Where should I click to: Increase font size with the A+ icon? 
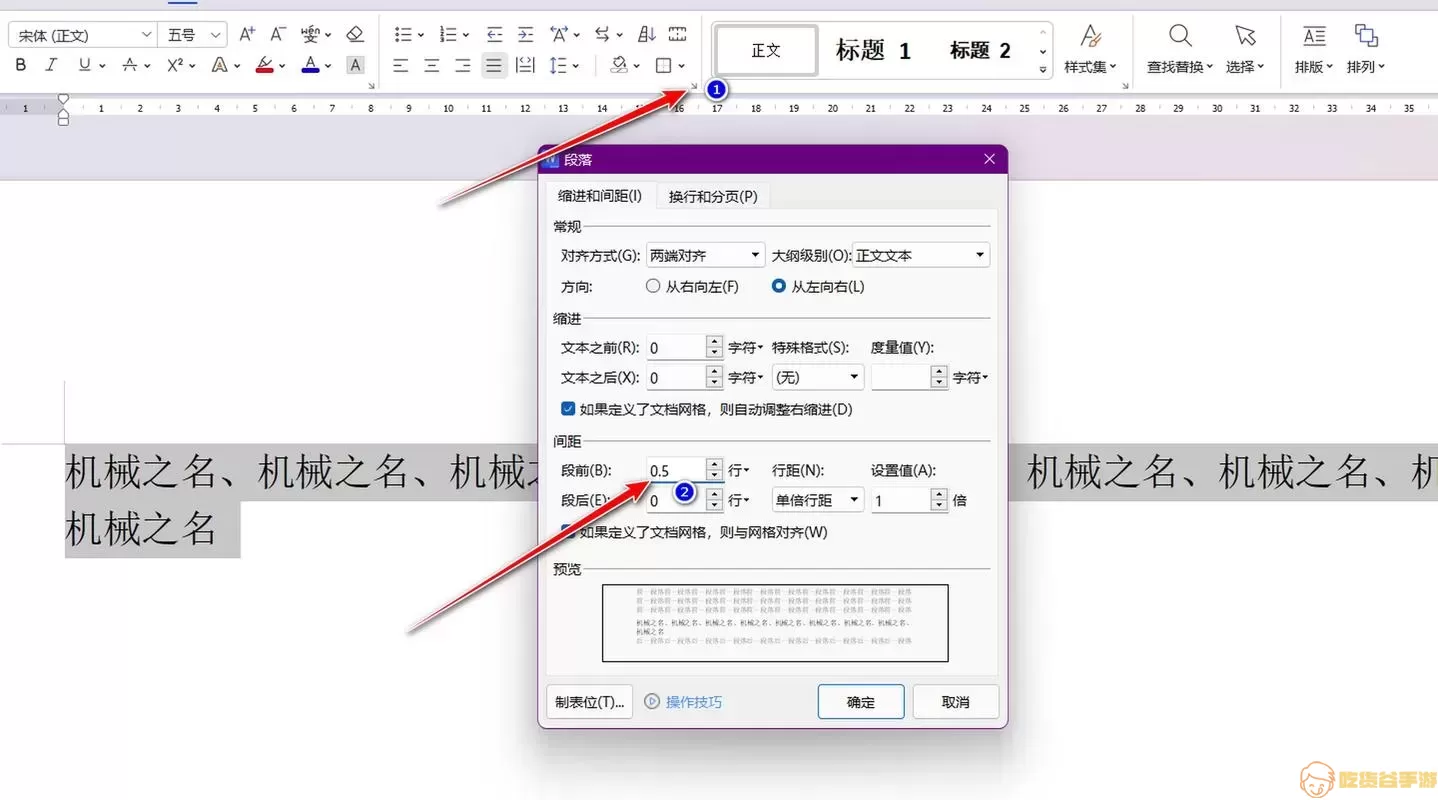pyautogui.click(x=247, y=35)
